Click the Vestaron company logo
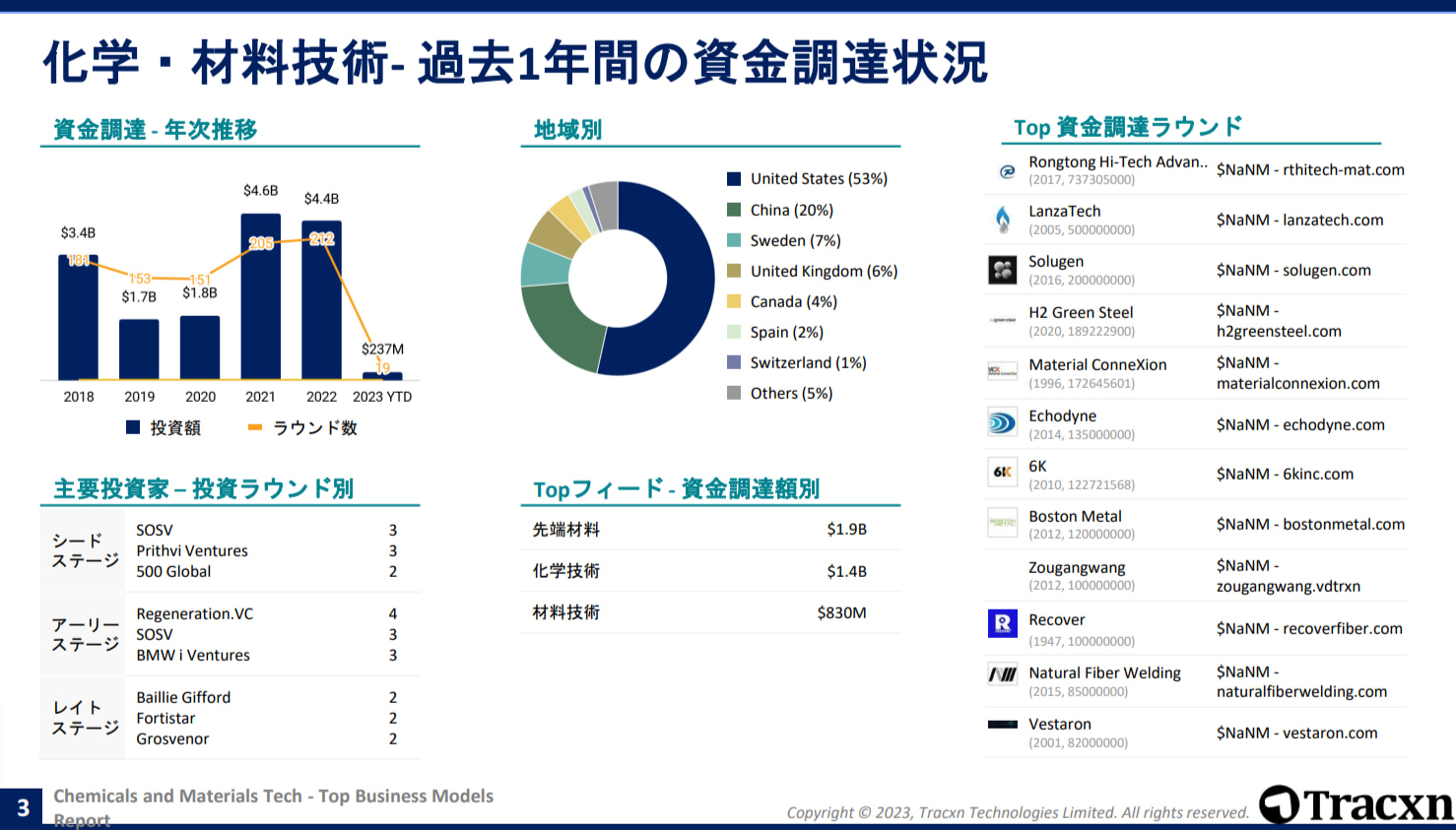 1003,725
